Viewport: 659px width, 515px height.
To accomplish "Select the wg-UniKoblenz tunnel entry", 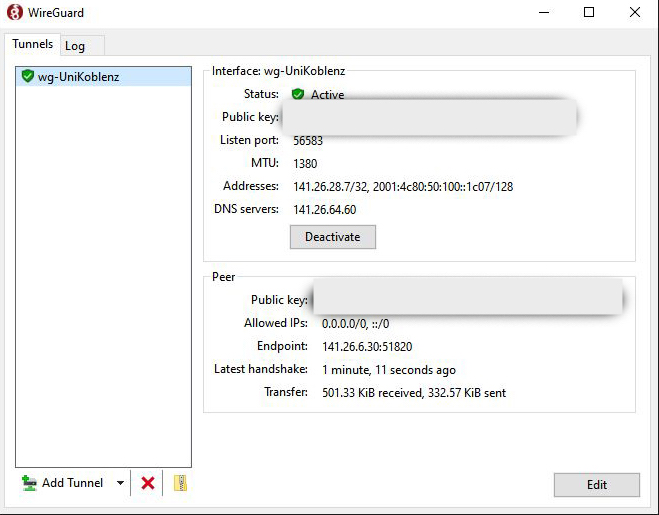I will coord(103,77).
